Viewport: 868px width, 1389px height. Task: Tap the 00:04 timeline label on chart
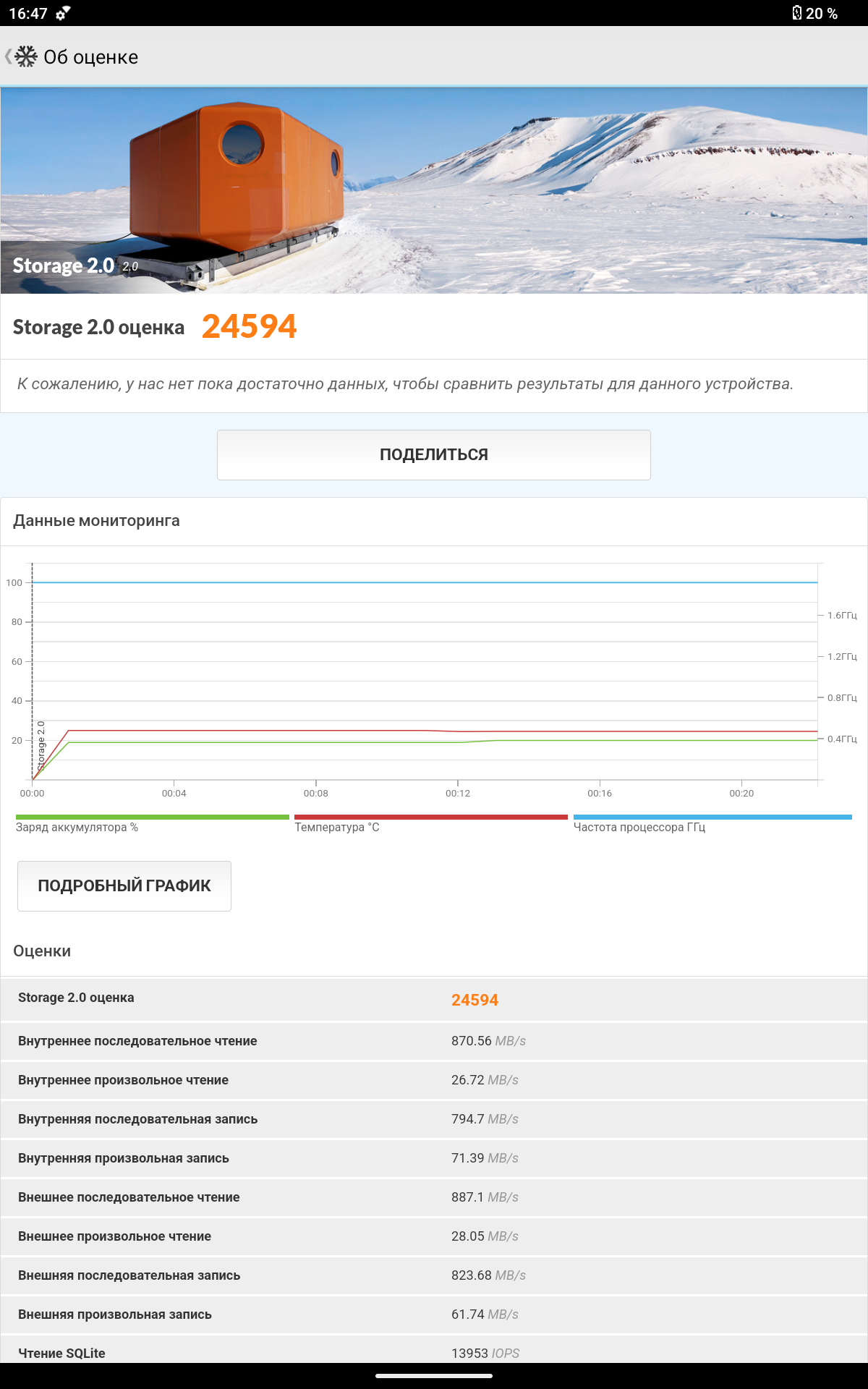(x=174, y=794)
